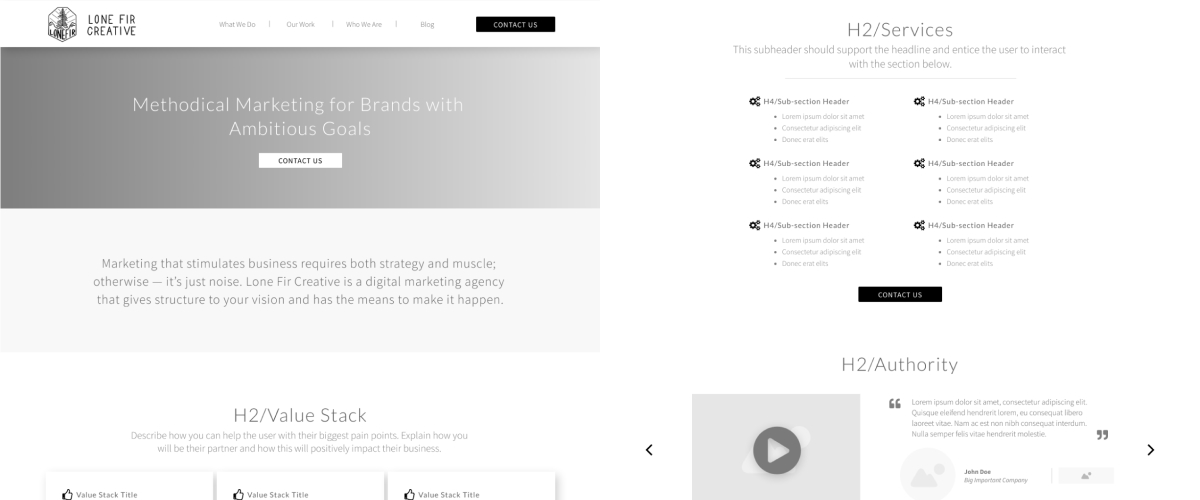This screenshot has width=1200, height=500.
Task: Play the Authority section video
Action: [x=777, y=449]
